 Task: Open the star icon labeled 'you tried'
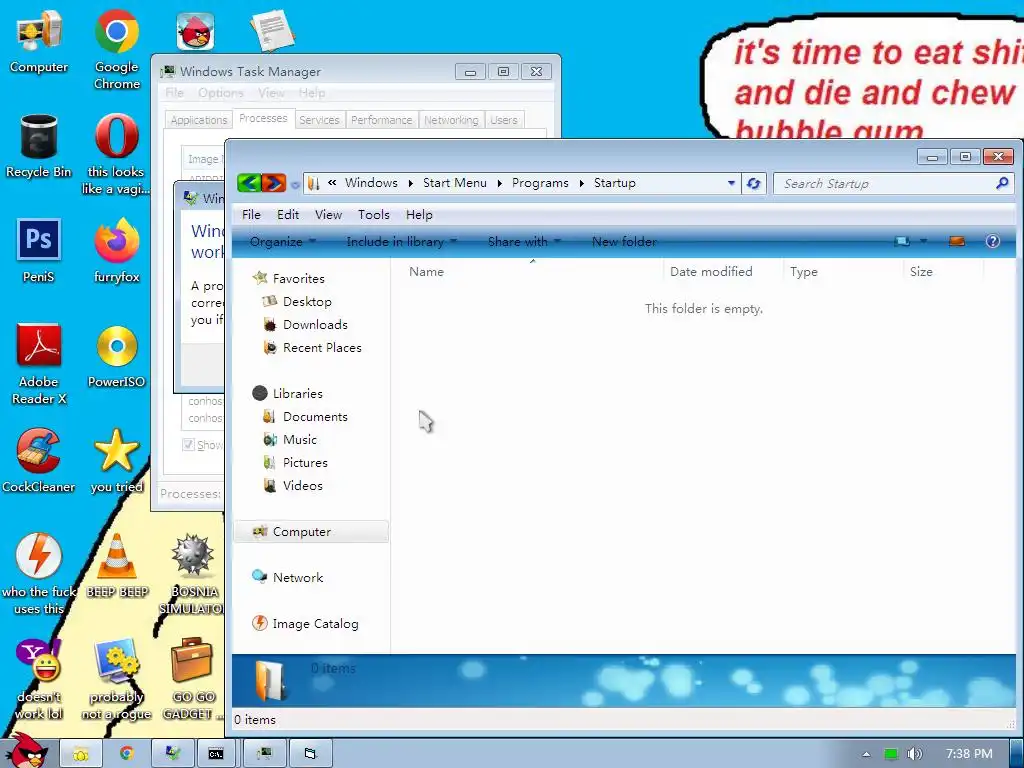(x=116, y=460)
